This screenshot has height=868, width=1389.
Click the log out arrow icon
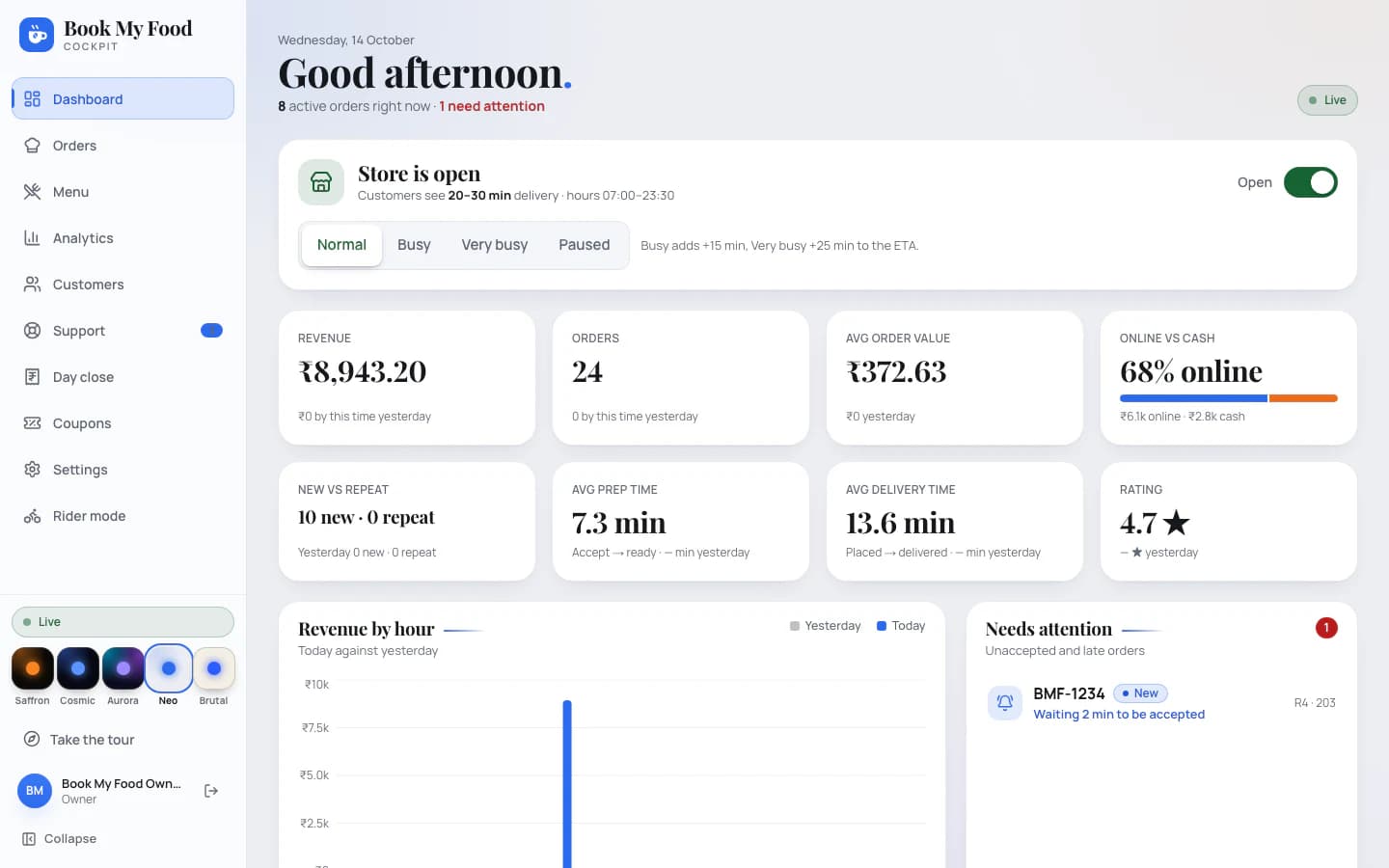point(211,791)
